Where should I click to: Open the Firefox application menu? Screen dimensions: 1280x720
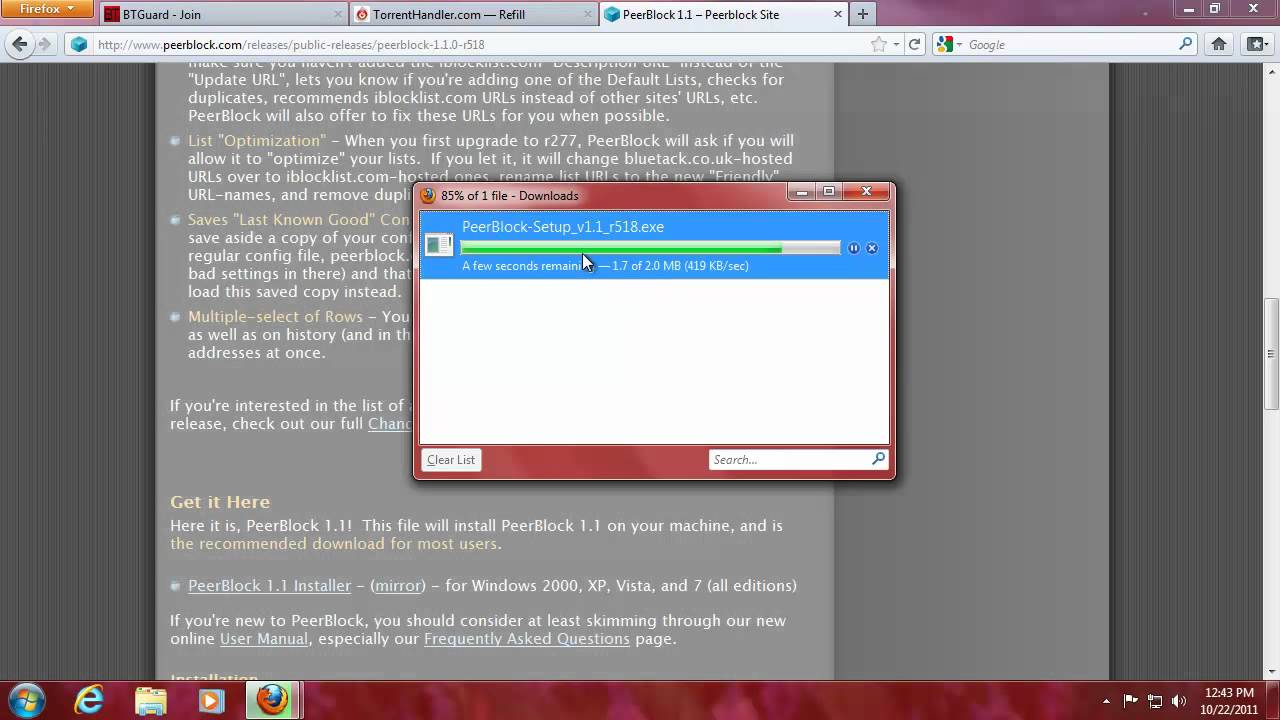(46, 9)
